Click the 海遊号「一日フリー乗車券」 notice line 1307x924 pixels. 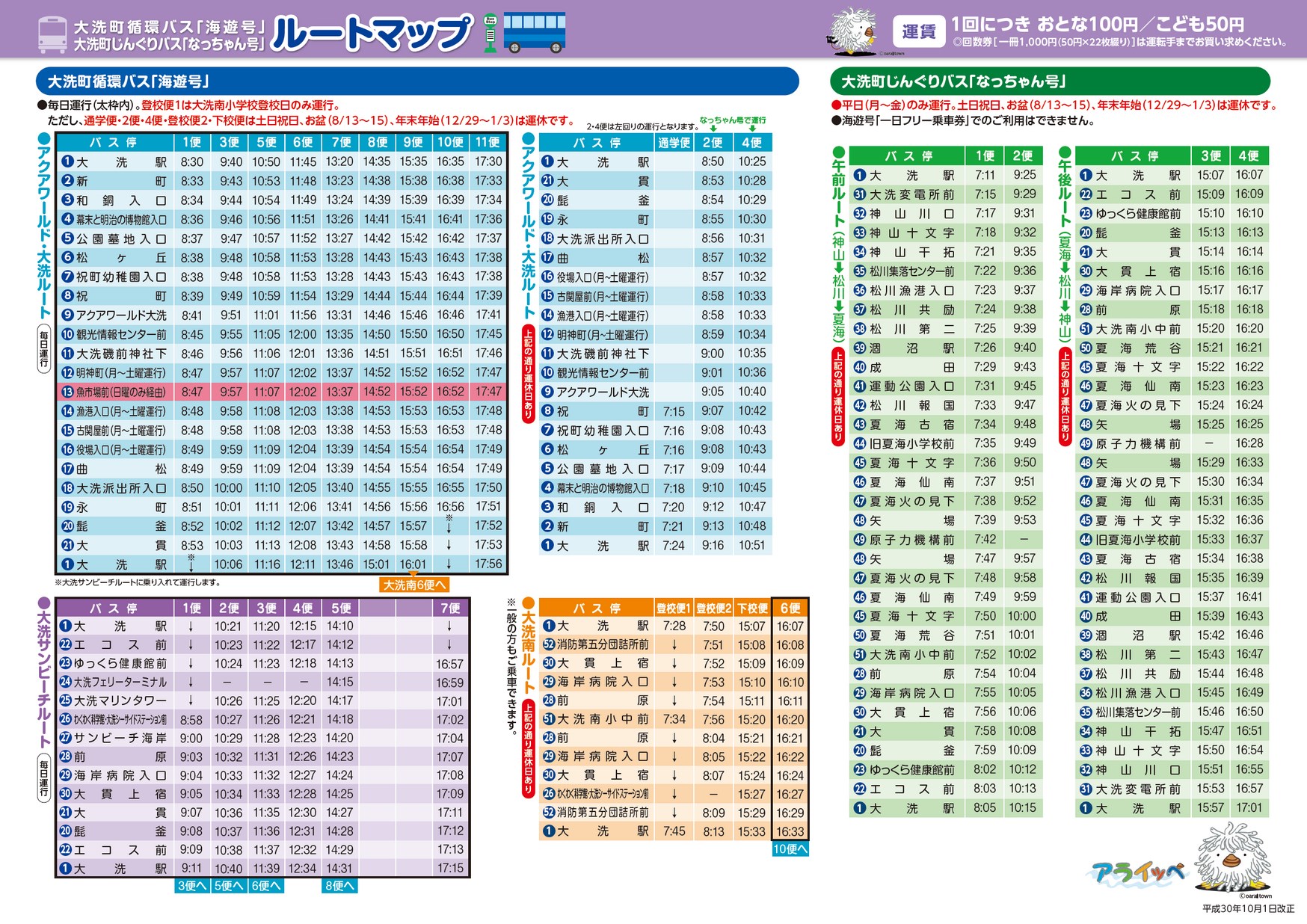[963, 120]
